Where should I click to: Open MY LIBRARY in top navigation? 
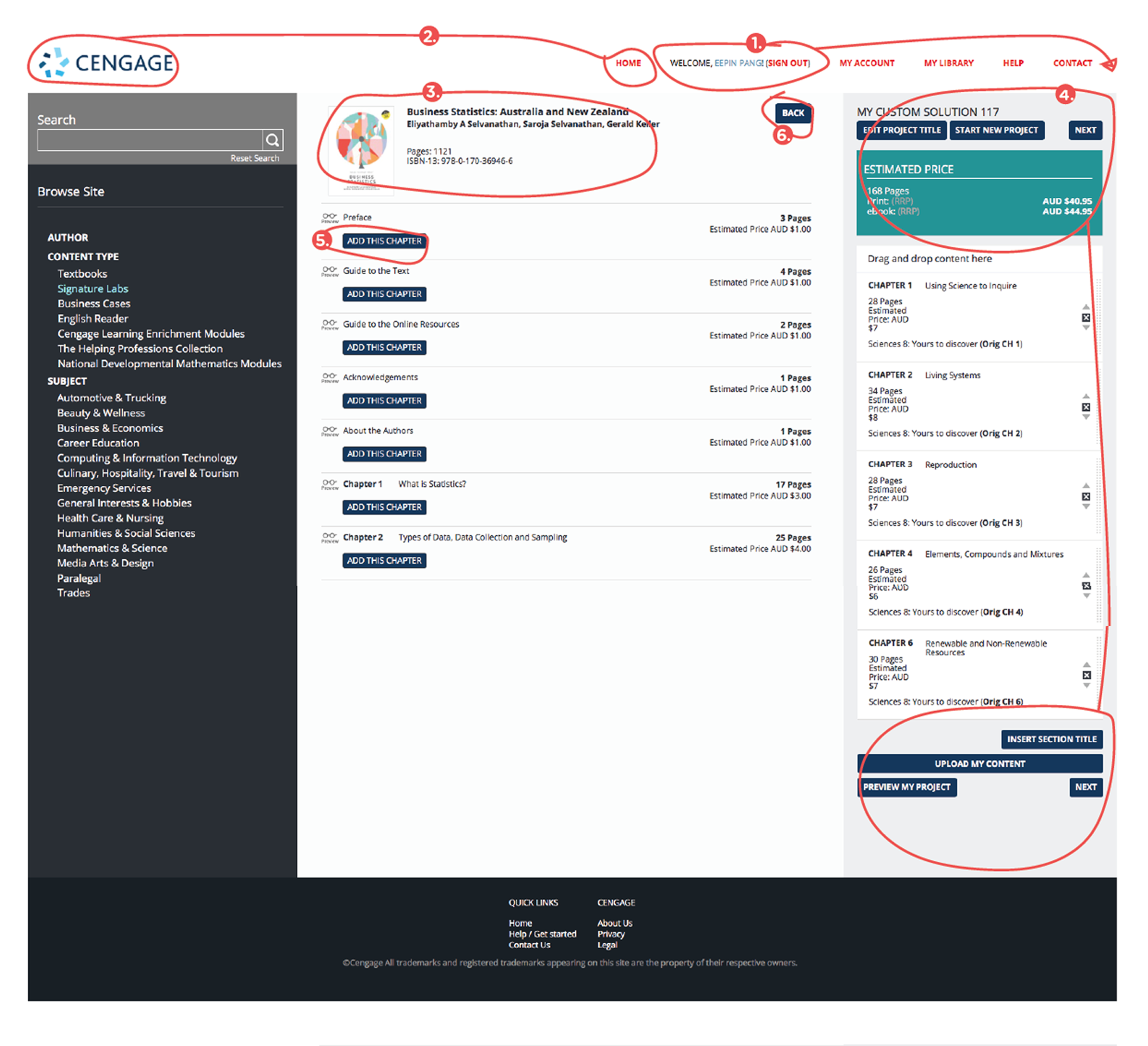pyautogui.click(x=948, y=63)
